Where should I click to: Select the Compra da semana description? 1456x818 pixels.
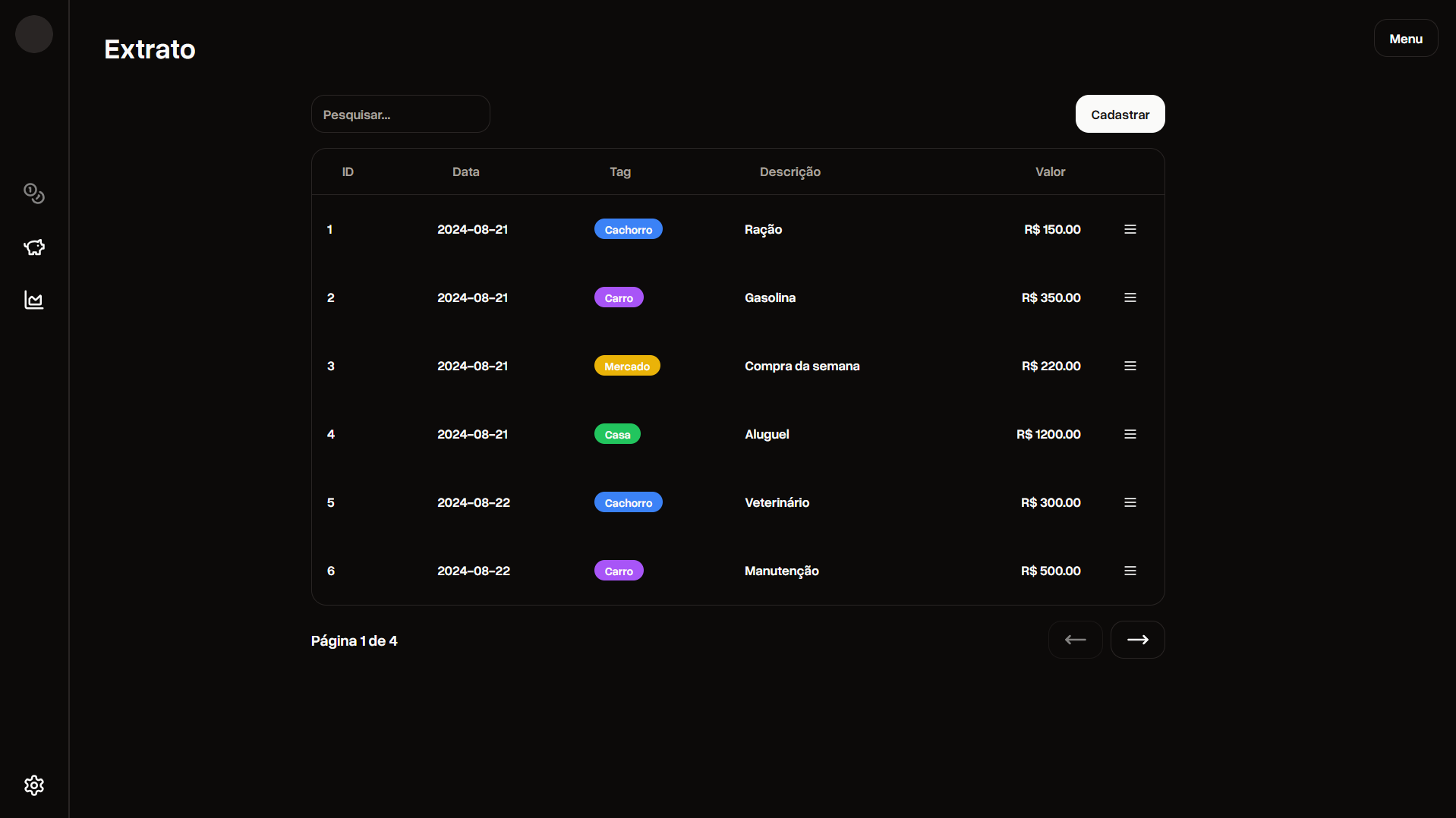[802, 366]
